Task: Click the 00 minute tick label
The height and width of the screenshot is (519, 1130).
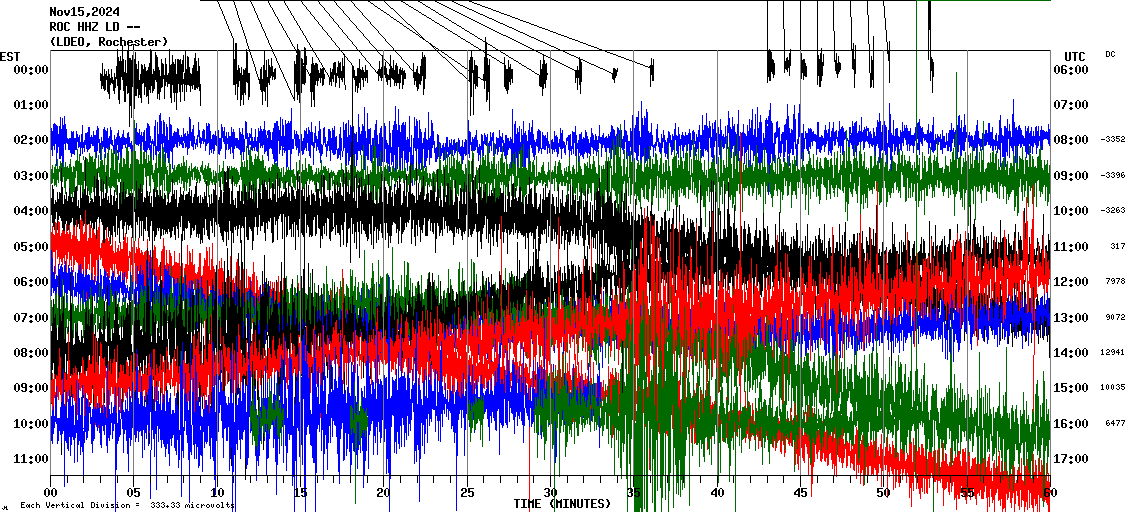Action: point(50,493)
